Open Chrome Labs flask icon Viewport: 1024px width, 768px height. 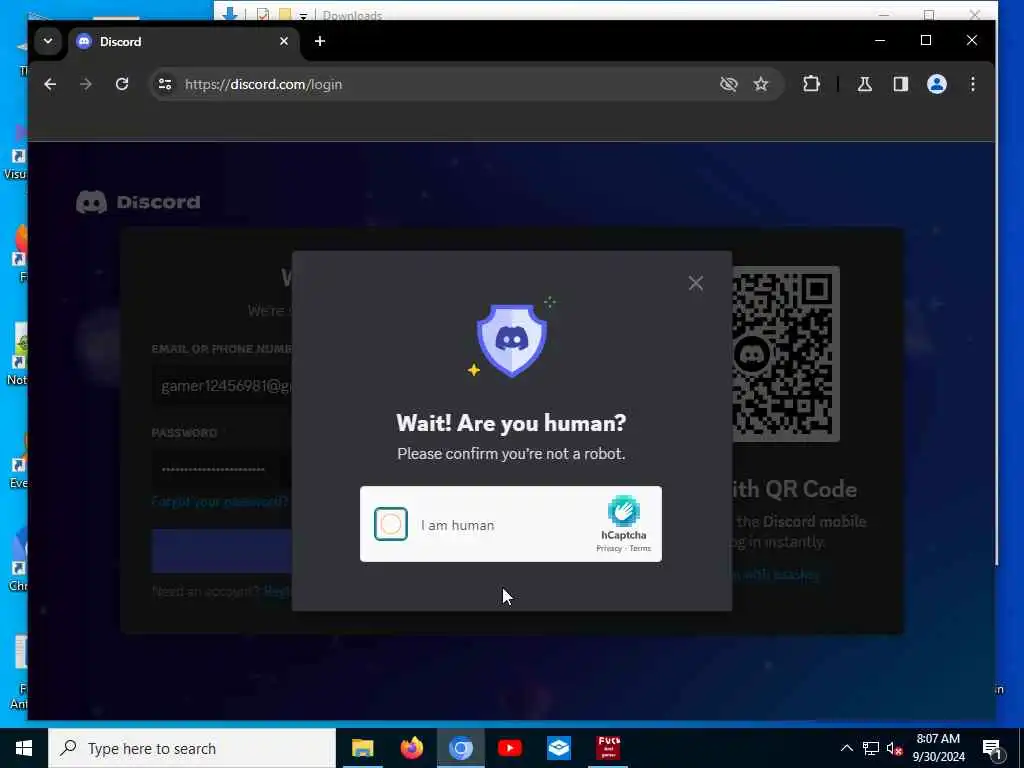(x=865, y=84)
